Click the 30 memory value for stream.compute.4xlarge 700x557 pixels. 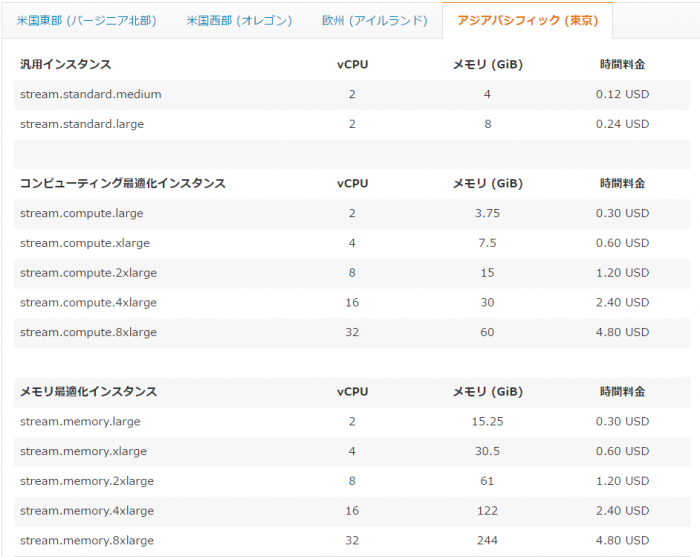click(487, 303)
